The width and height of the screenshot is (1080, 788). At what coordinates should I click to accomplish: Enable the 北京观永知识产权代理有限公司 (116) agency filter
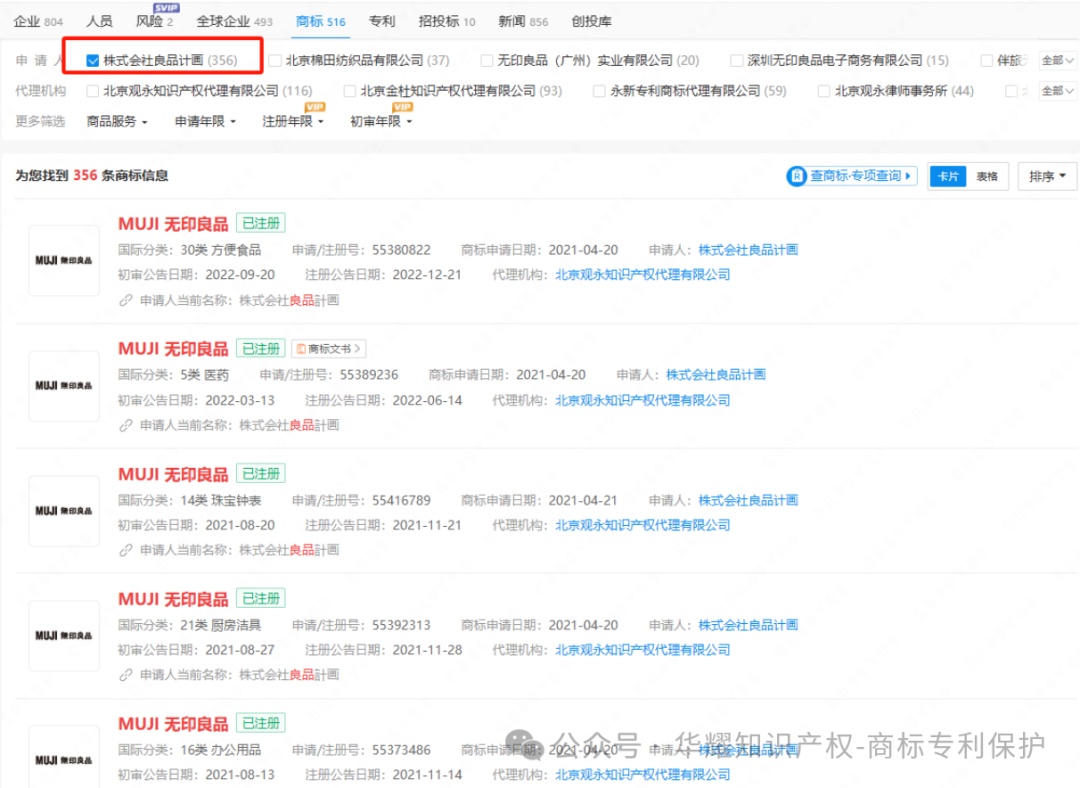92,91
